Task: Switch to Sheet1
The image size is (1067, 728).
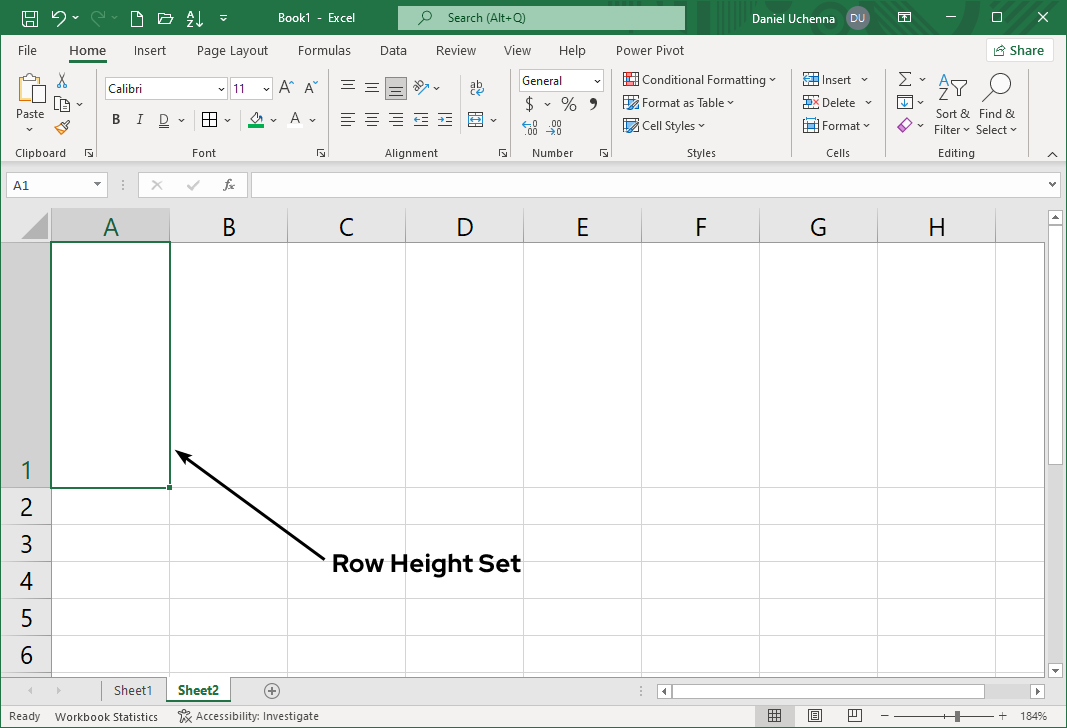Action: point(133,690)
